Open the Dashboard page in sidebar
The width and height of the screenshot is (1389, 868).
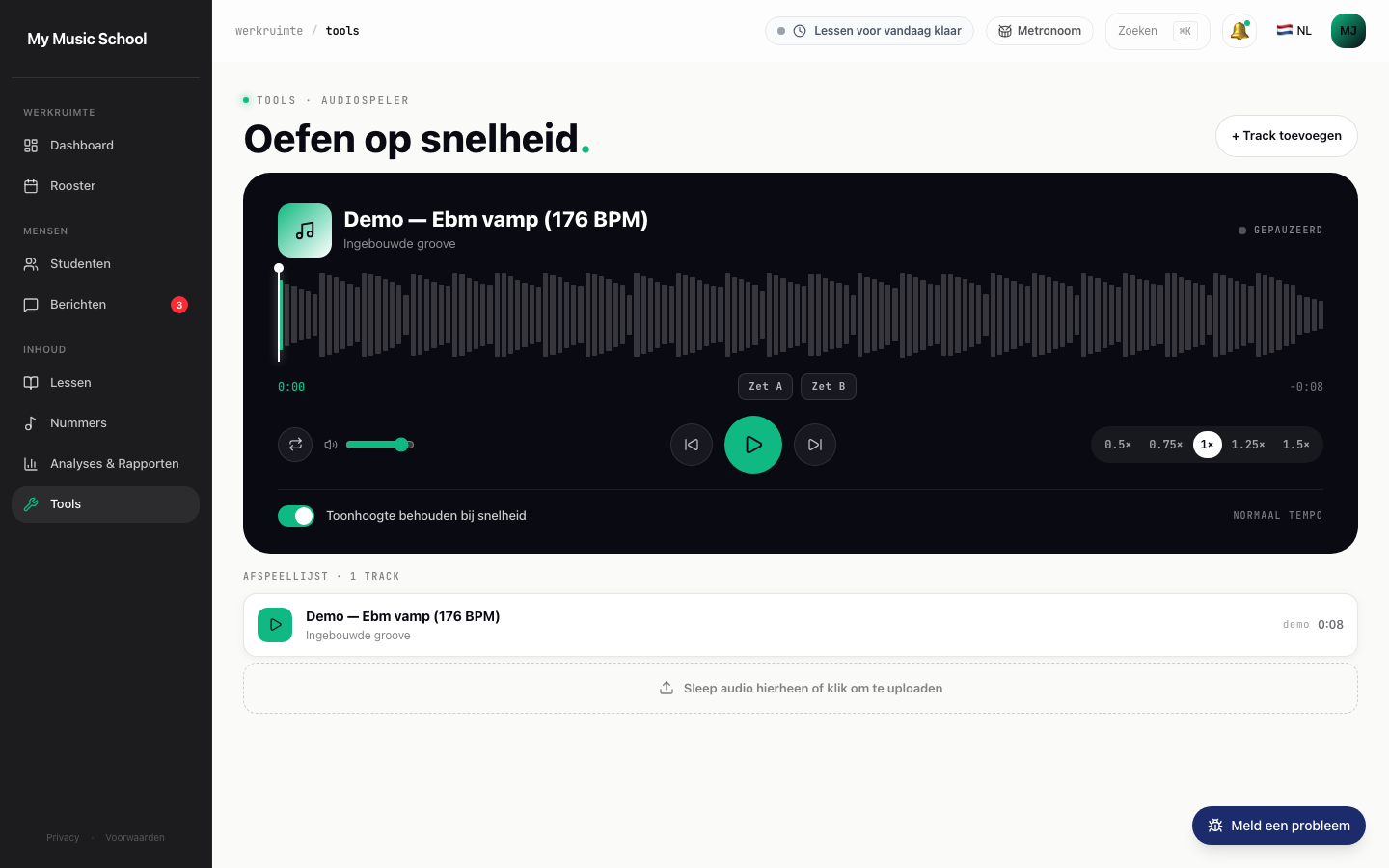(105, 146)
